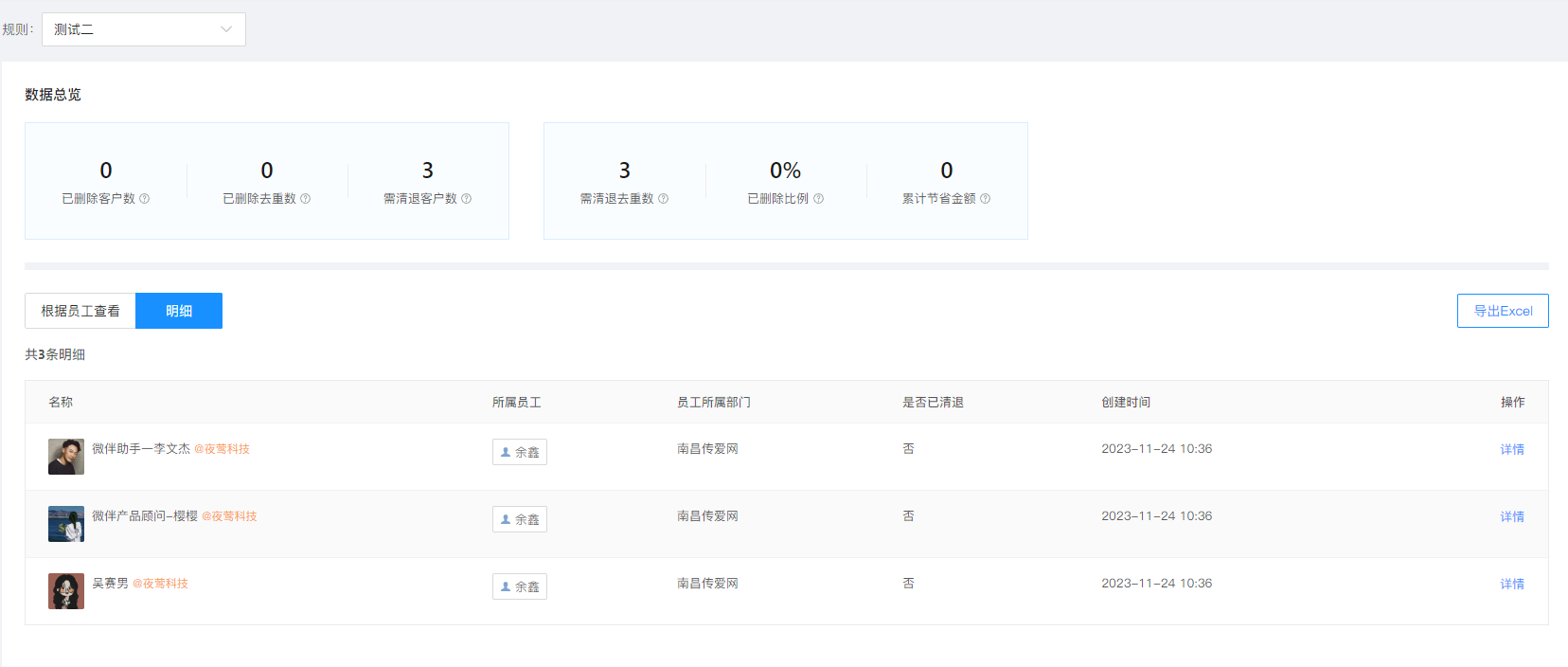Open 详情 for 微伴产品顾问-樱樱

pos(1512,517)
